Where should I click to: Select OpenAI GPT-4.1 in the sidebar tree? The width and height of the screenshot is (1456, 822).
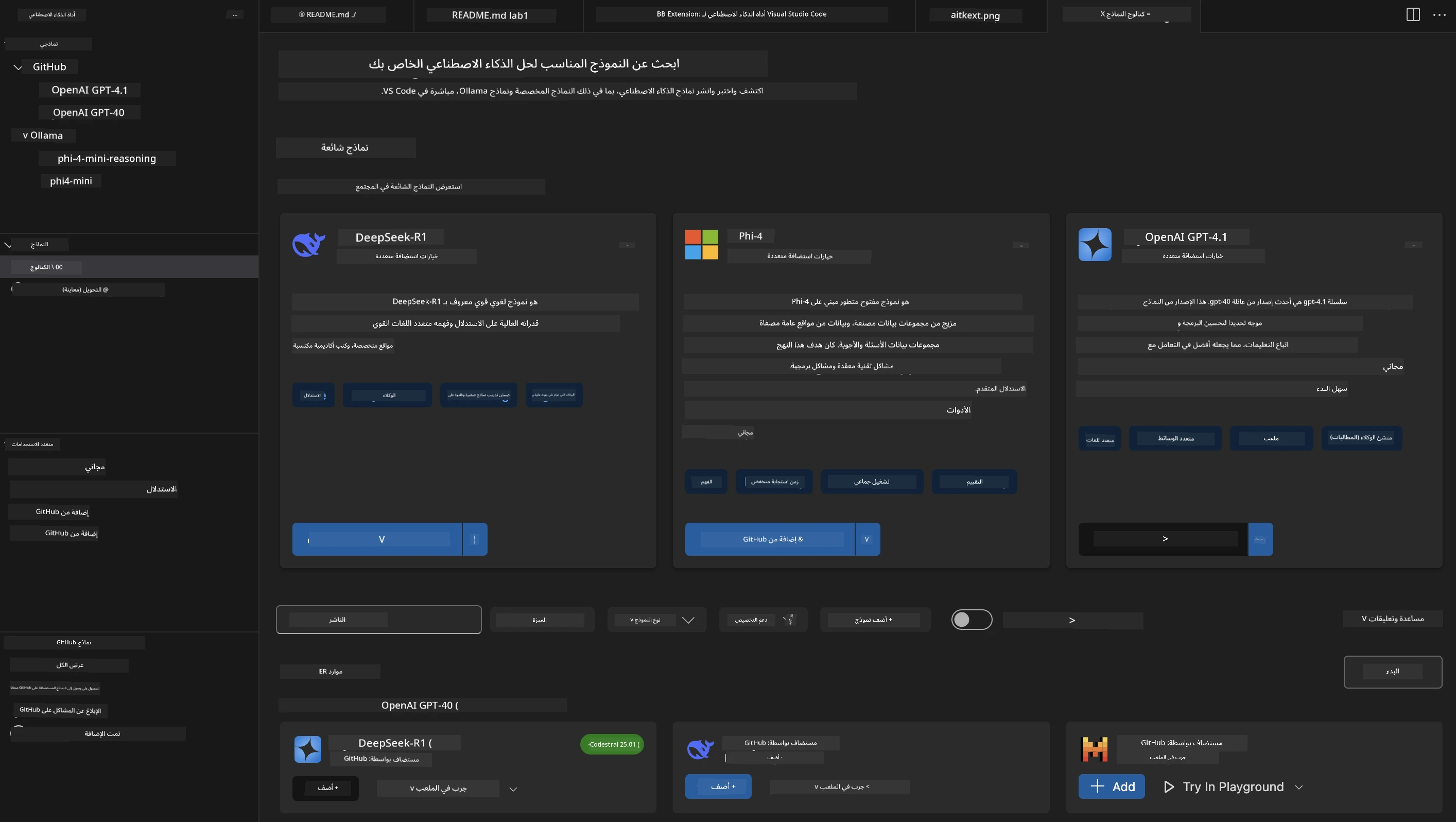[89, 90]
